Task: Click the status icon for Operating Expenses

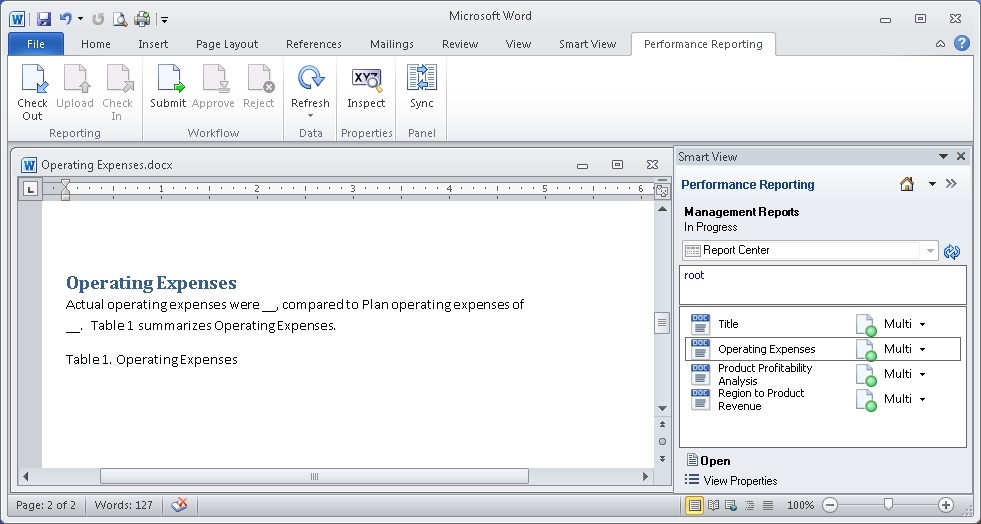Action: (x=866, y=350)
